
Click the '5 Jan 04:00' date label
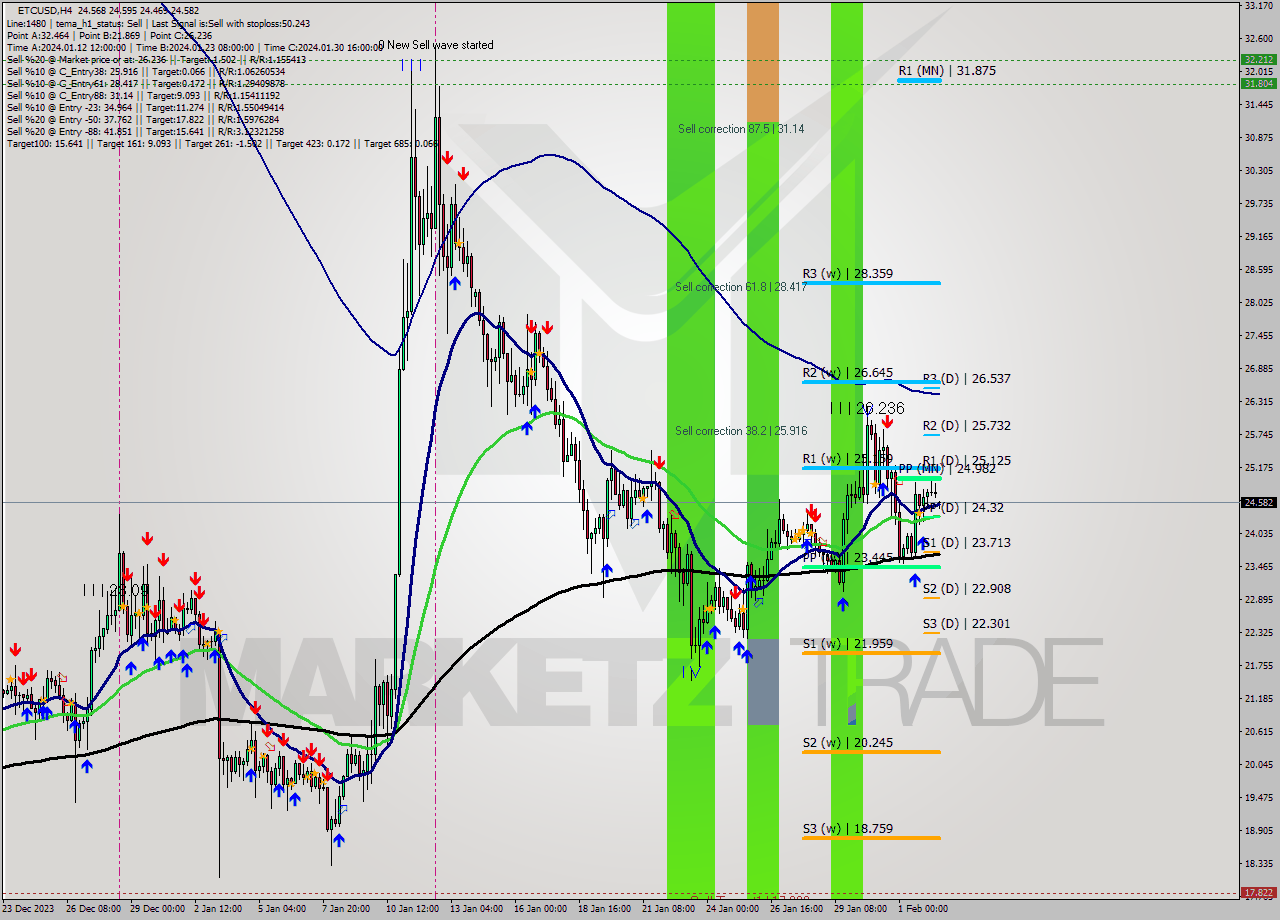pyautogui.click(x=283, y=909)
